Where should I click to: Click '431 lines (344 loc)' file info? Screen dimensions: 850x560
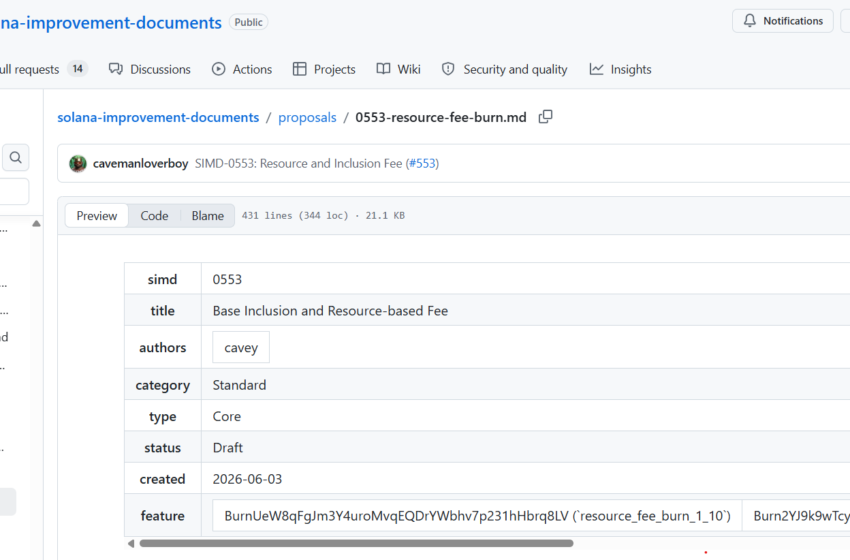(295, 215)
